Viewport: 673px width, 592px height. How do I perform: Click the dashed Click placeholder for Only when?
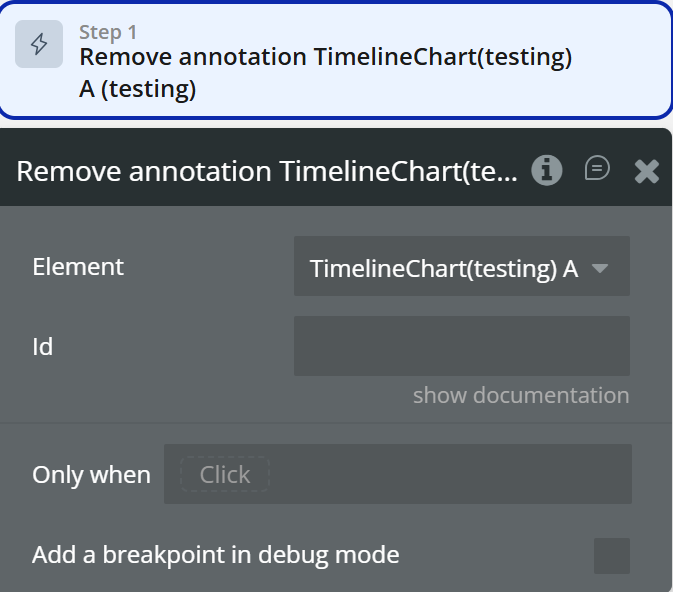(x=224, y=474)
